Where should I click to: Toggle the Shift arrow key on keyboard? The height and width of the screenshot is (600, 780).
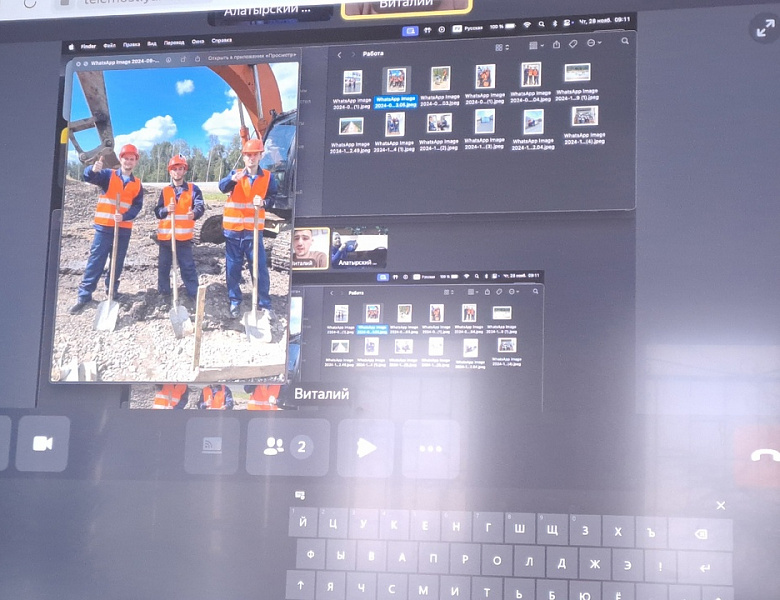(x=300, y=586)
